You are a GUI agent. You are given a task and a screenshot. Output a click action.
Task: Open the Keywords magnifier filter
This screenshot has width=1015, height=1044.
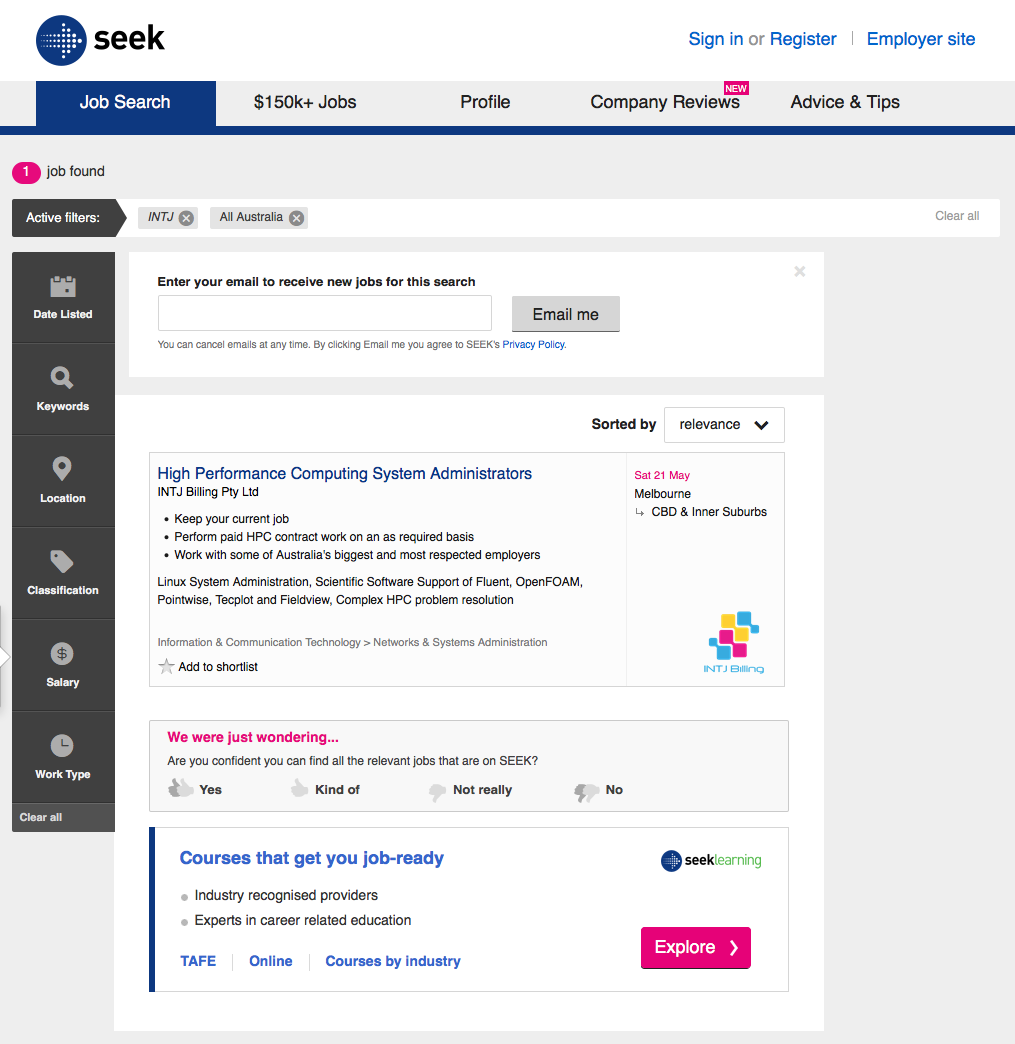click(63, 389)
